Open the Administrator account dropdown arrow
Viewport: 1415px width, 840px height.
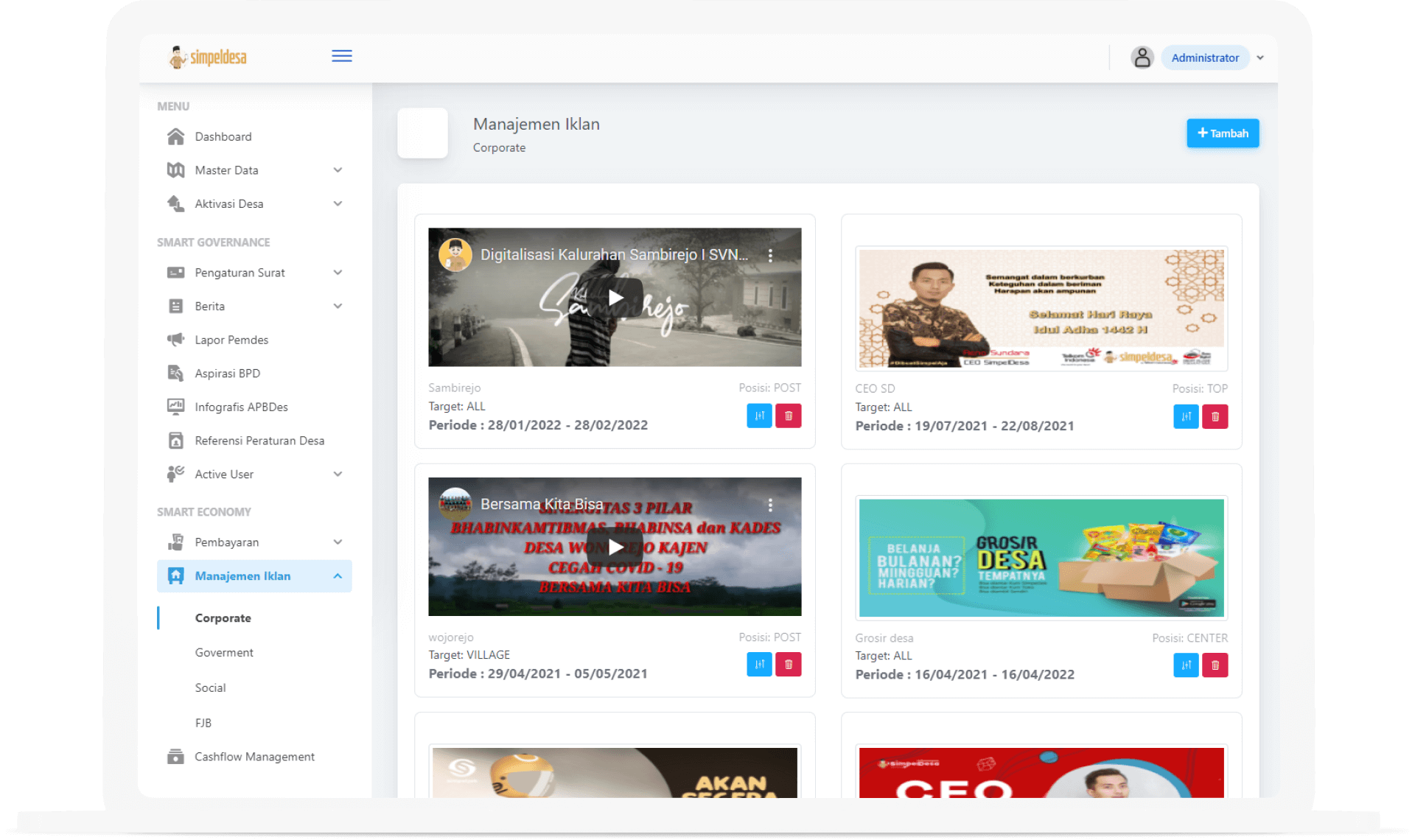1260,57
